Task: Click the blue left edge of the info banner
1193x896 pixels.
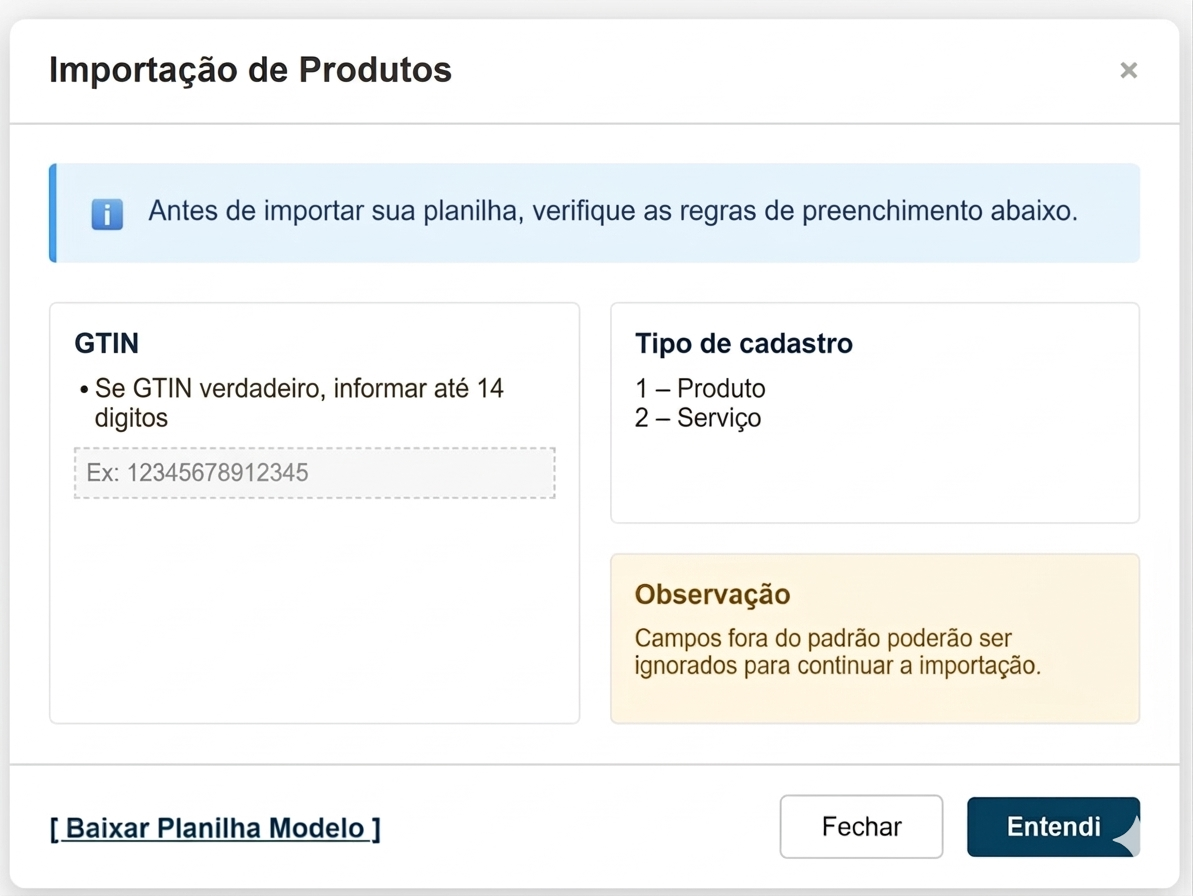Action: (53, 213)
